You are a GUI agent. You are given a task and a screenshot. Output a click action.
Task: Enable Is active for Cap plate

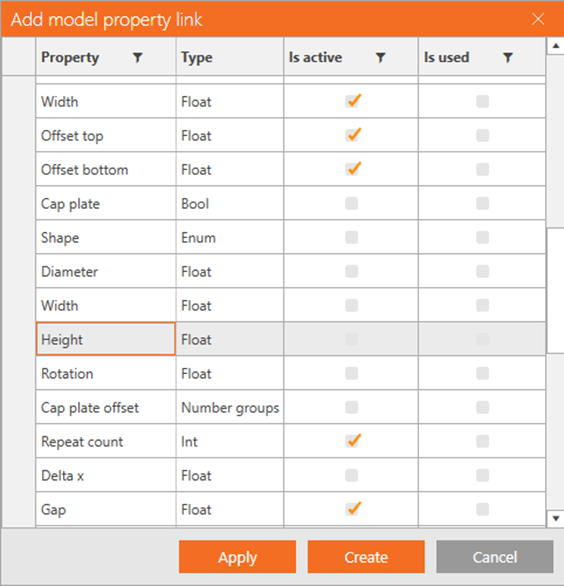pos(351,203)
